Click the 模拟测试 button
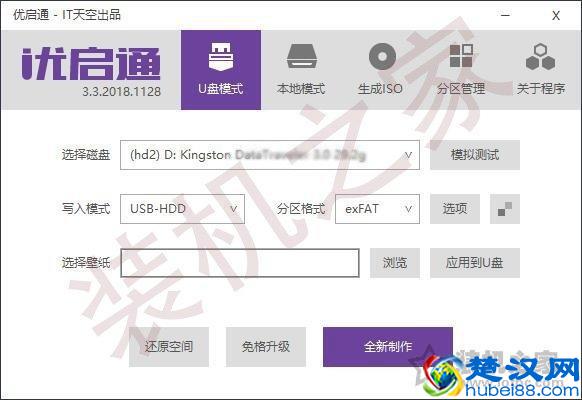The height and width of the screenshot is (400, 582). (475, 155)
